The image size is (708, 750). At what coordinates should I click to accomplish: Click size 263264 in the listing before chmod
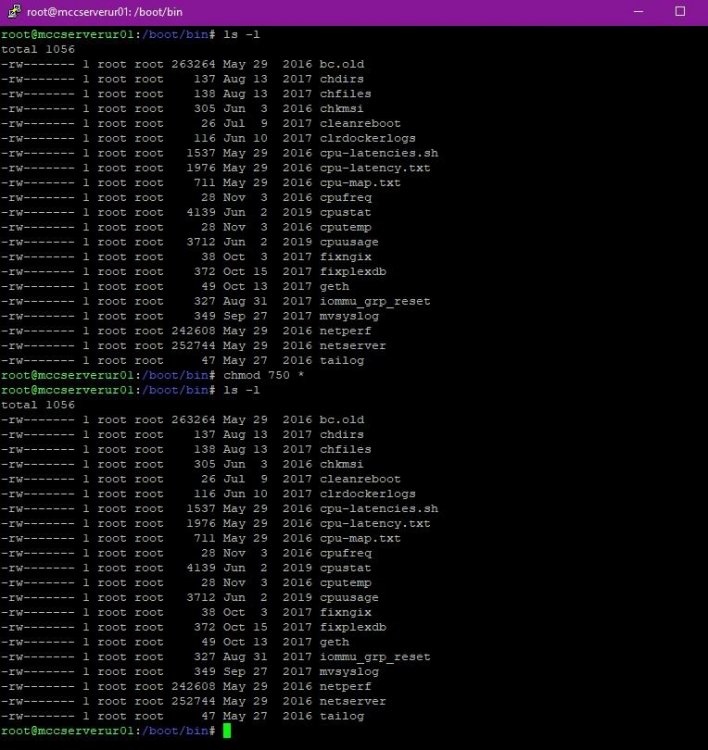pyautogui.click(x=193, y=64)
